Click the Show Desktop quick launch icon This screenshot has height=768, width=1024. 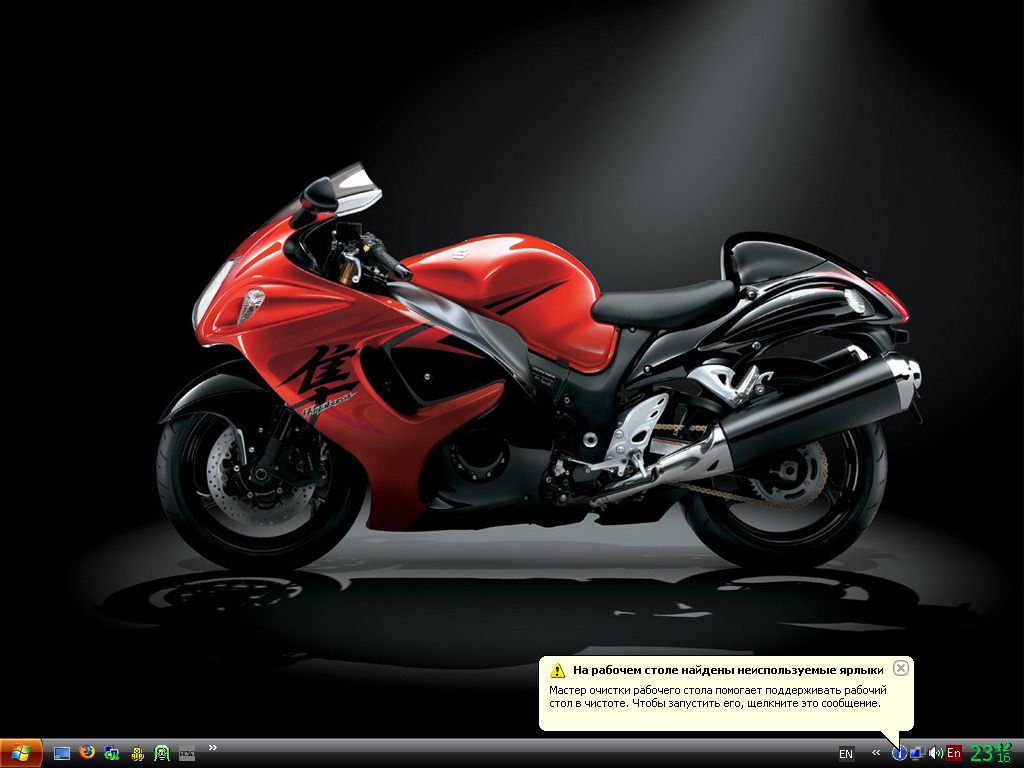tap(61, 754)
